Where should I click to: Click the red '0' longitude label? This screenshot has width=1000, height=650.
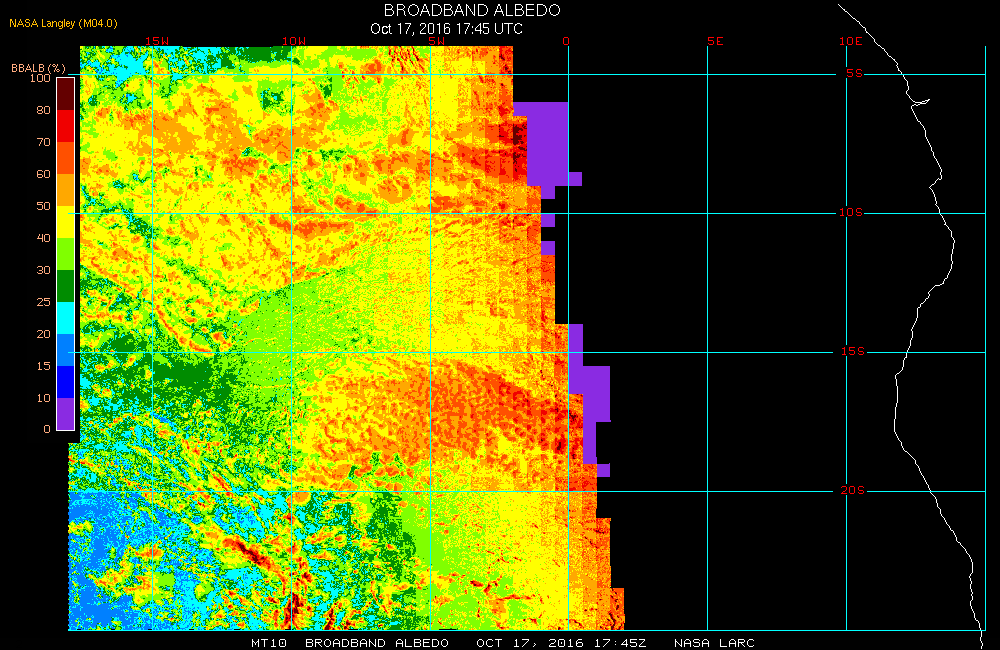(x=566, y=41)
